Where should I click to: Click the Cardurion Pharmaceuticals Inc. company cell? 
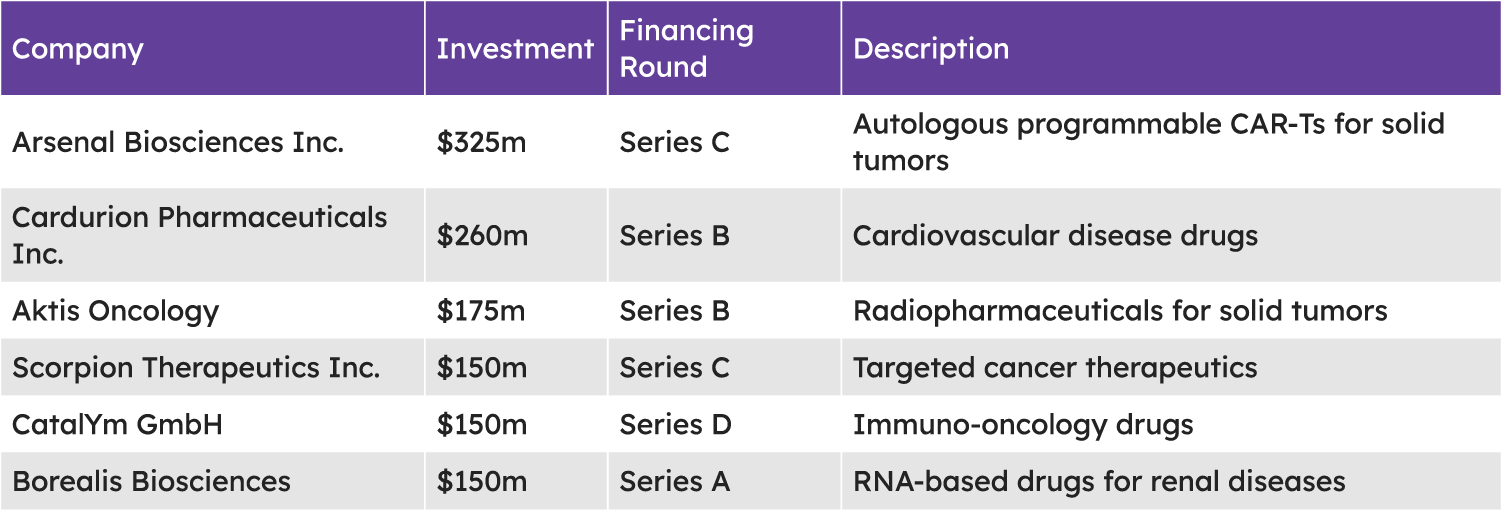tap(199, 235)
